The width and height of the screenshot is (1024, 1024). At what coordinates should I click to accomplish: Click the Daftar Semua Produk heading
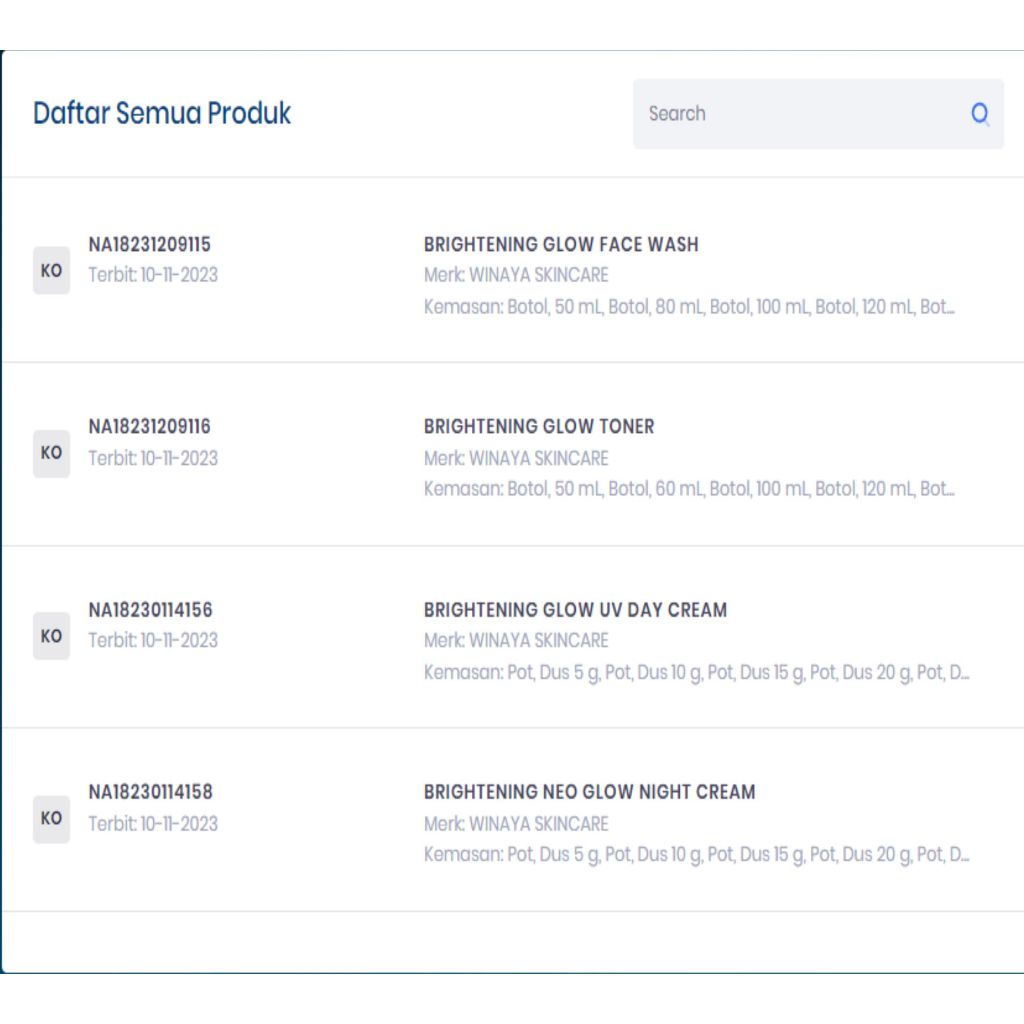pyautogui.click(x=162, y=113)
